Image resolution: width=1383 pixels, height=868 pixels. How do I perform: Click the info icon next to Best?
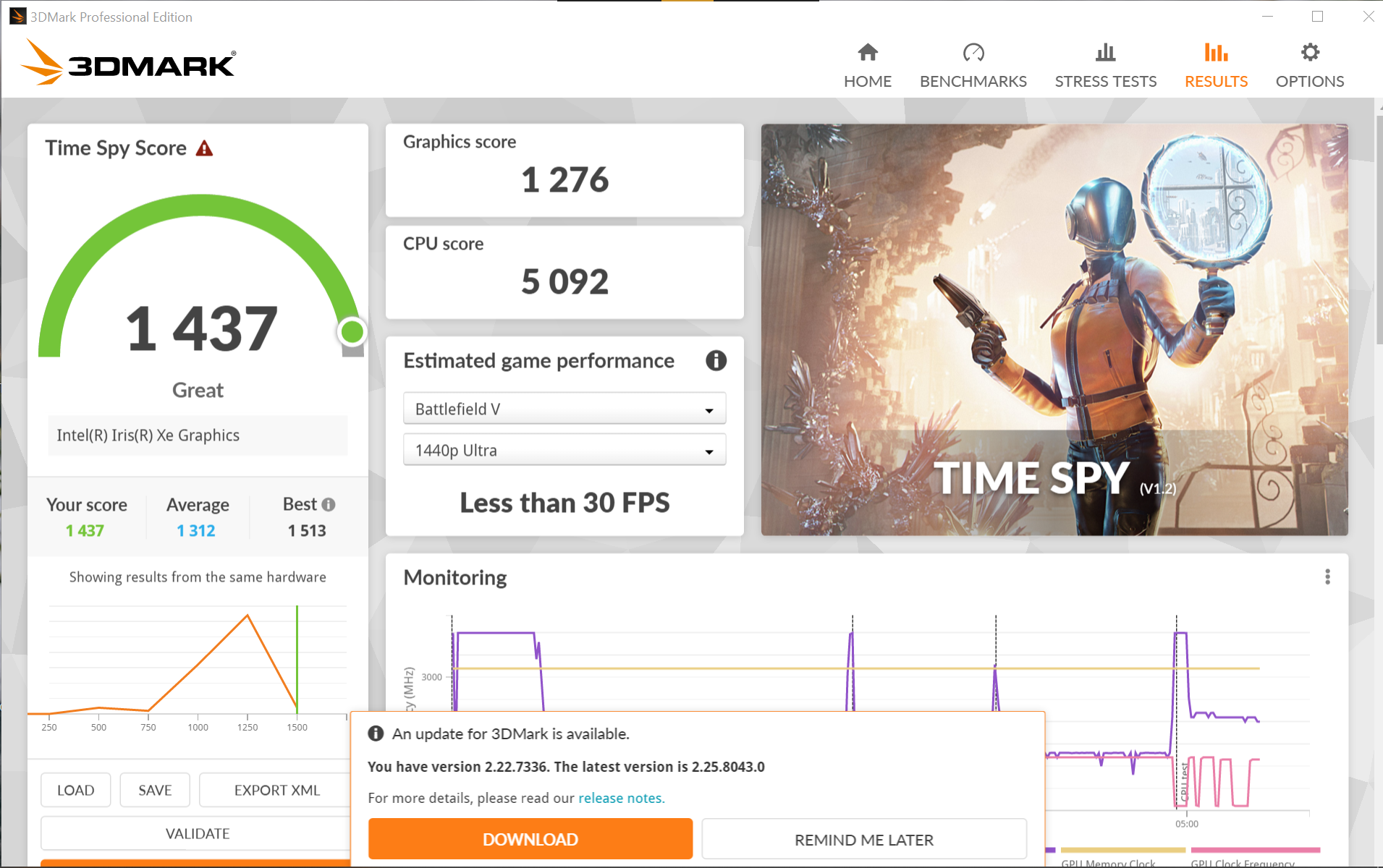point(329,504)
